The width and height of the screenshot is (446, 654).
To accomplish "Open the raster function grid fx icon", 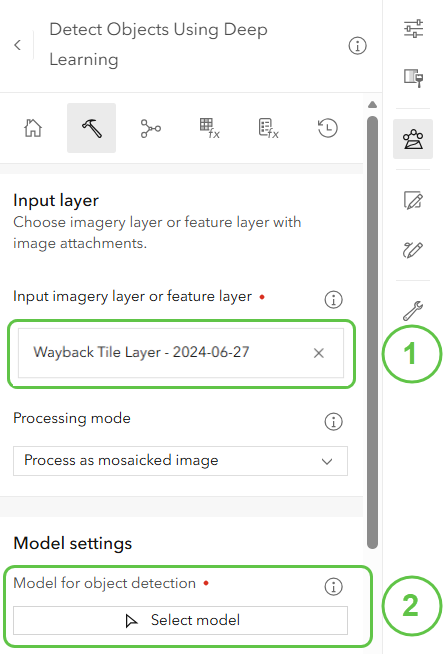I will tap(209, 128).
